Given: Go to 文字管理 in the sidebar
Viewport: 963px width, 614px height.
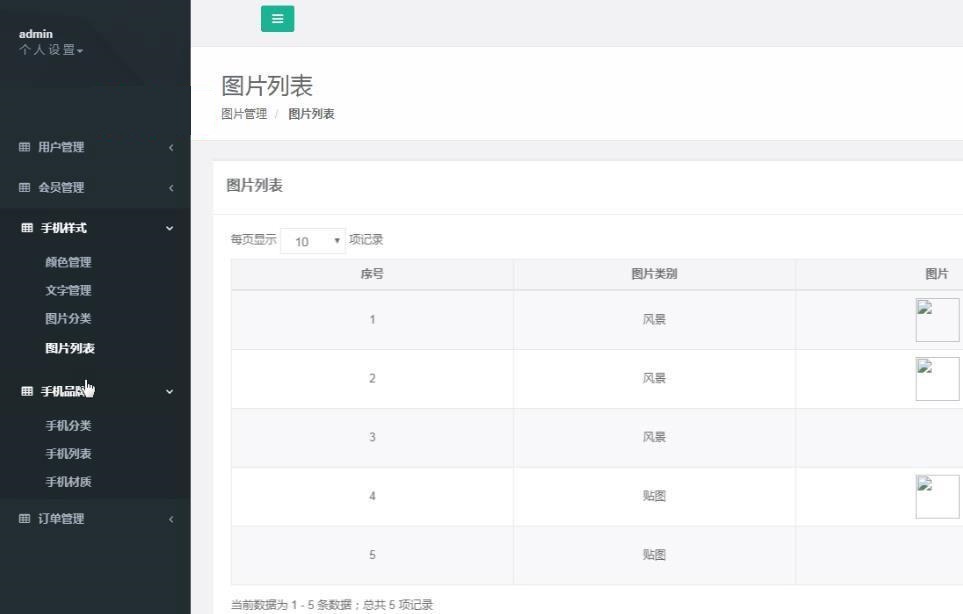Looking at the screenshot, I should pos(68,291).
